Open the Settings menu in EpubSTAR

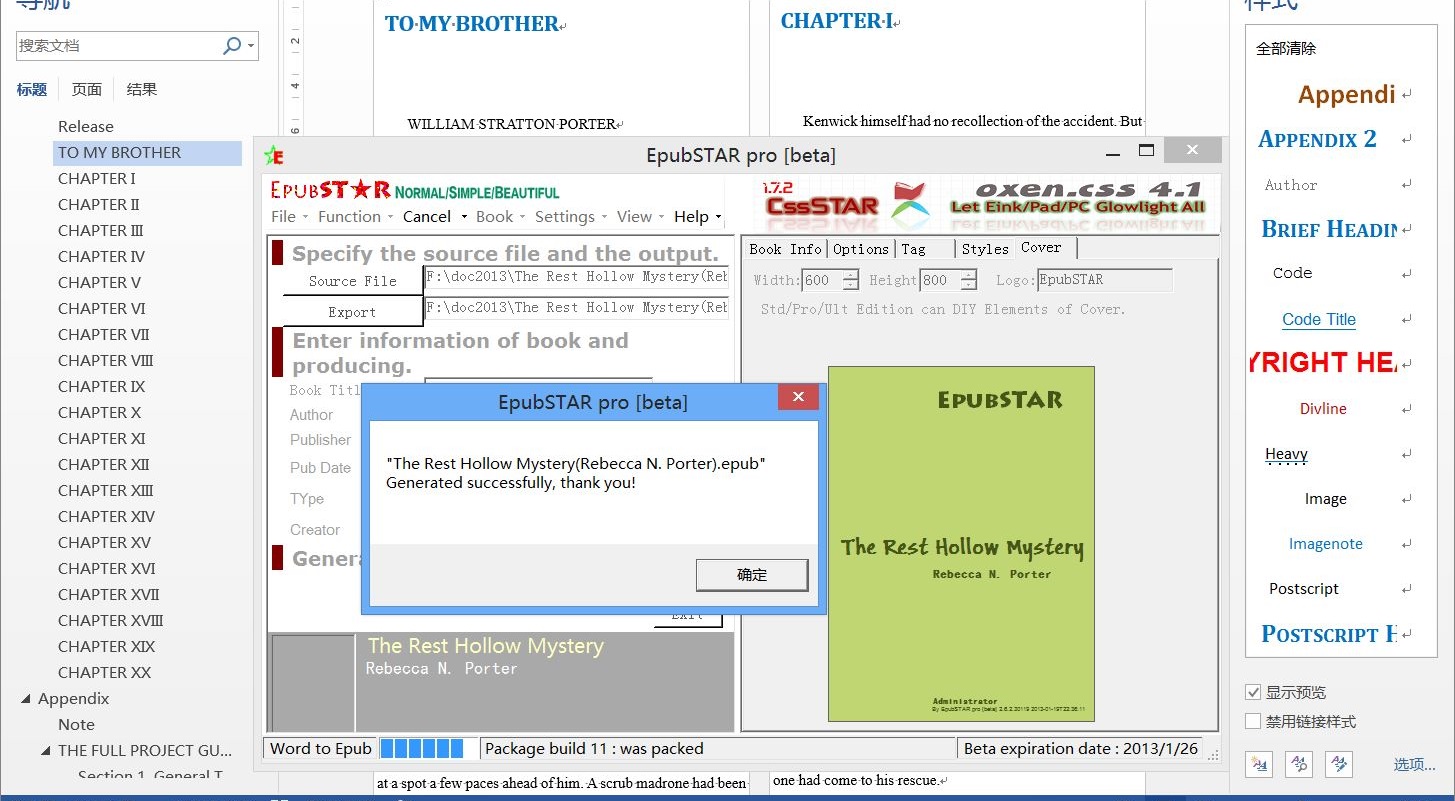pos(571,216)
